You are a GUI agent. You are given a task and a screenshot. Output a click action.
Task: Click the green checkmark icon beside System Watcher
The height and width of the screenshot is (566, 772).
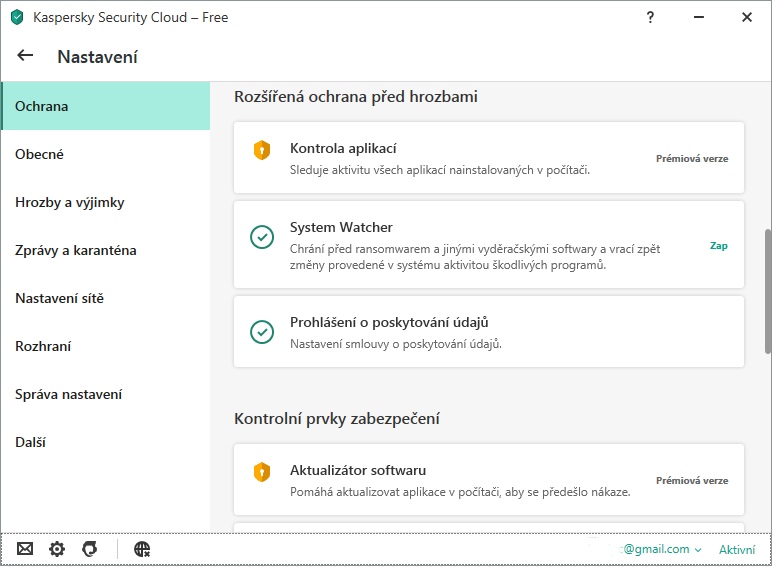tap(261, 237)
